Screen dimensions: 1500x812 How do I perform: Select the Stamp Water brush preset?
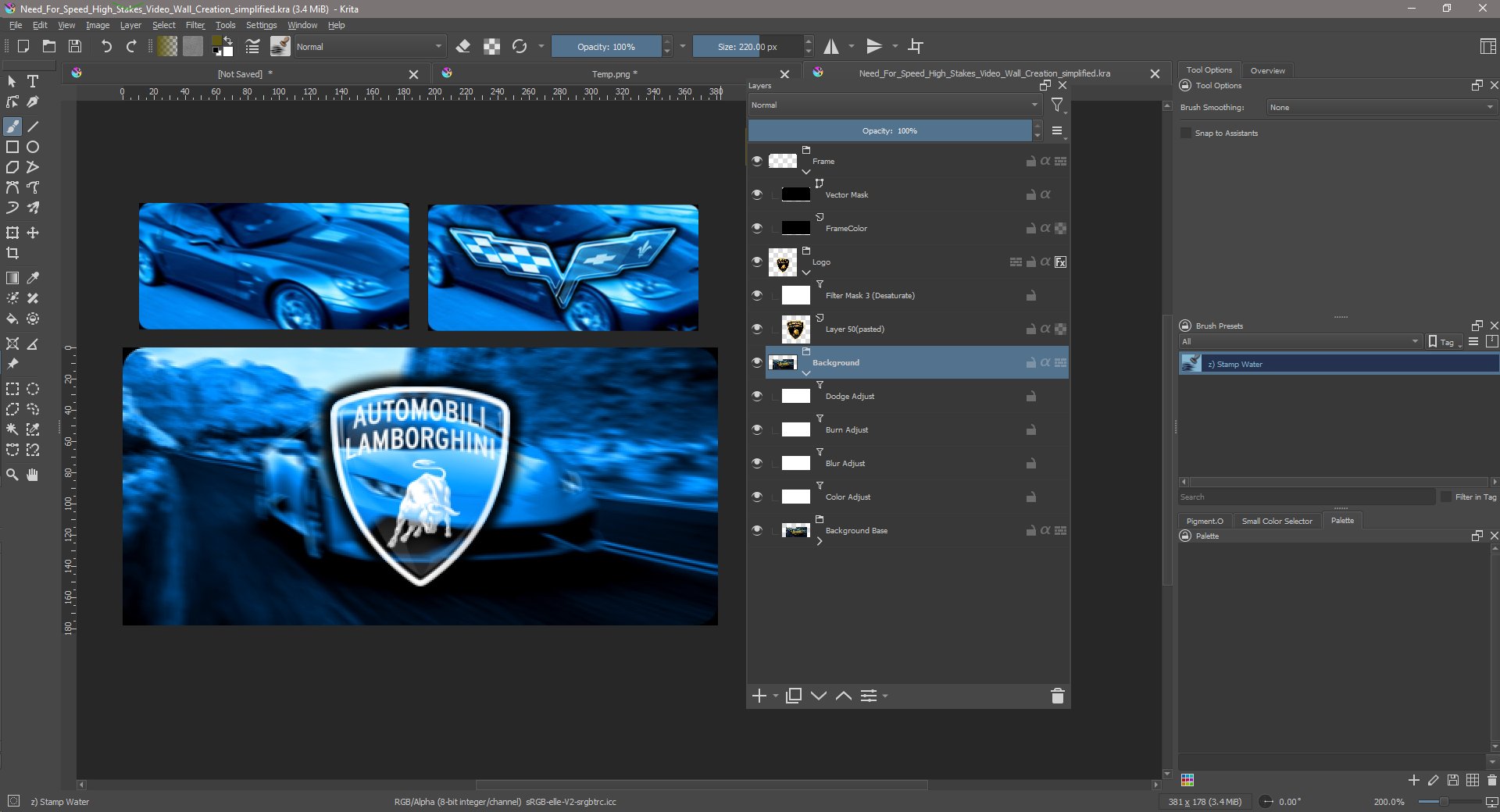pyautogui.click(x=1338, y=364)
